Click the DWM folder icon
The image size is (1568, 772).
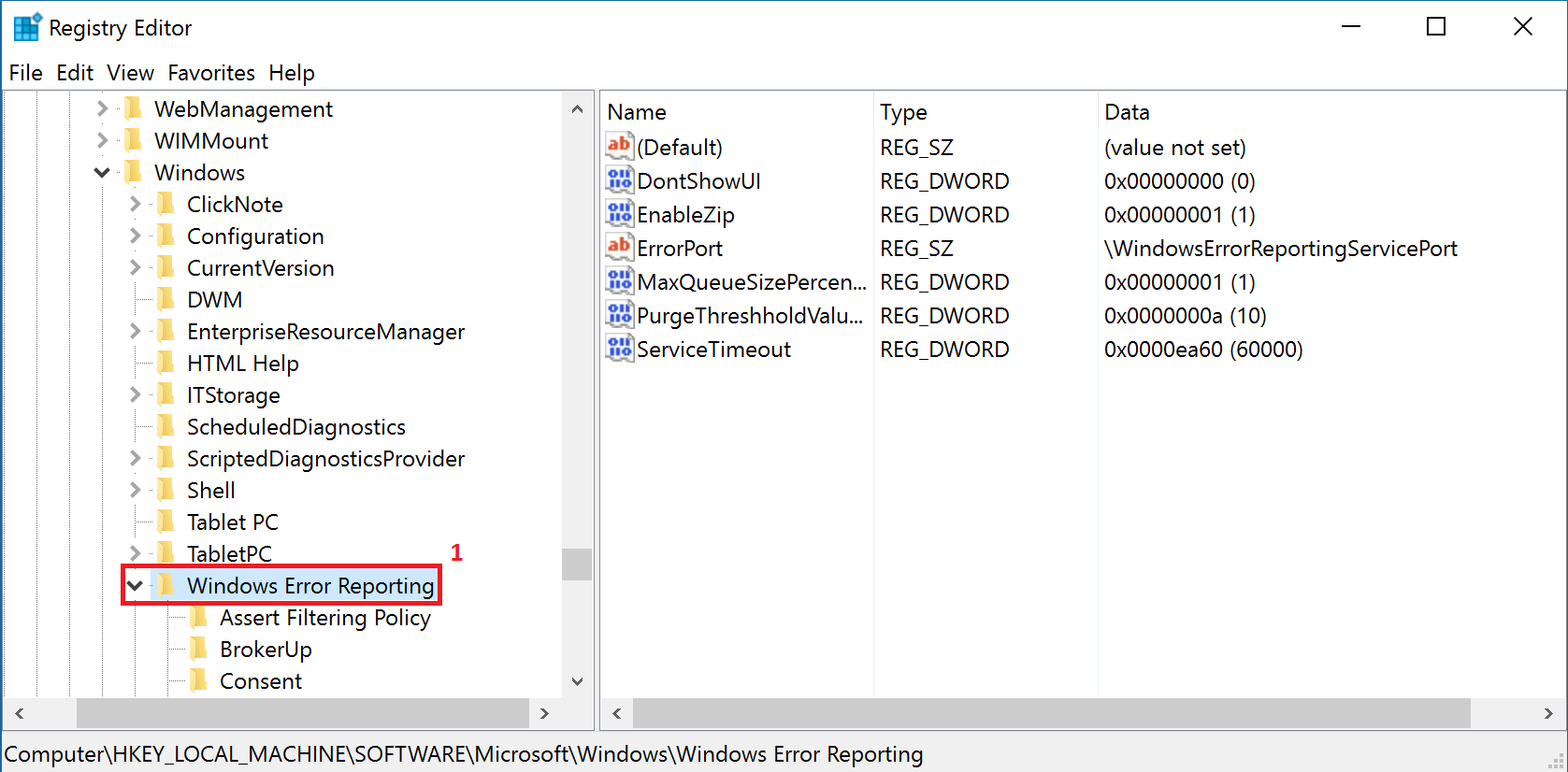click(x=166, y=299)
